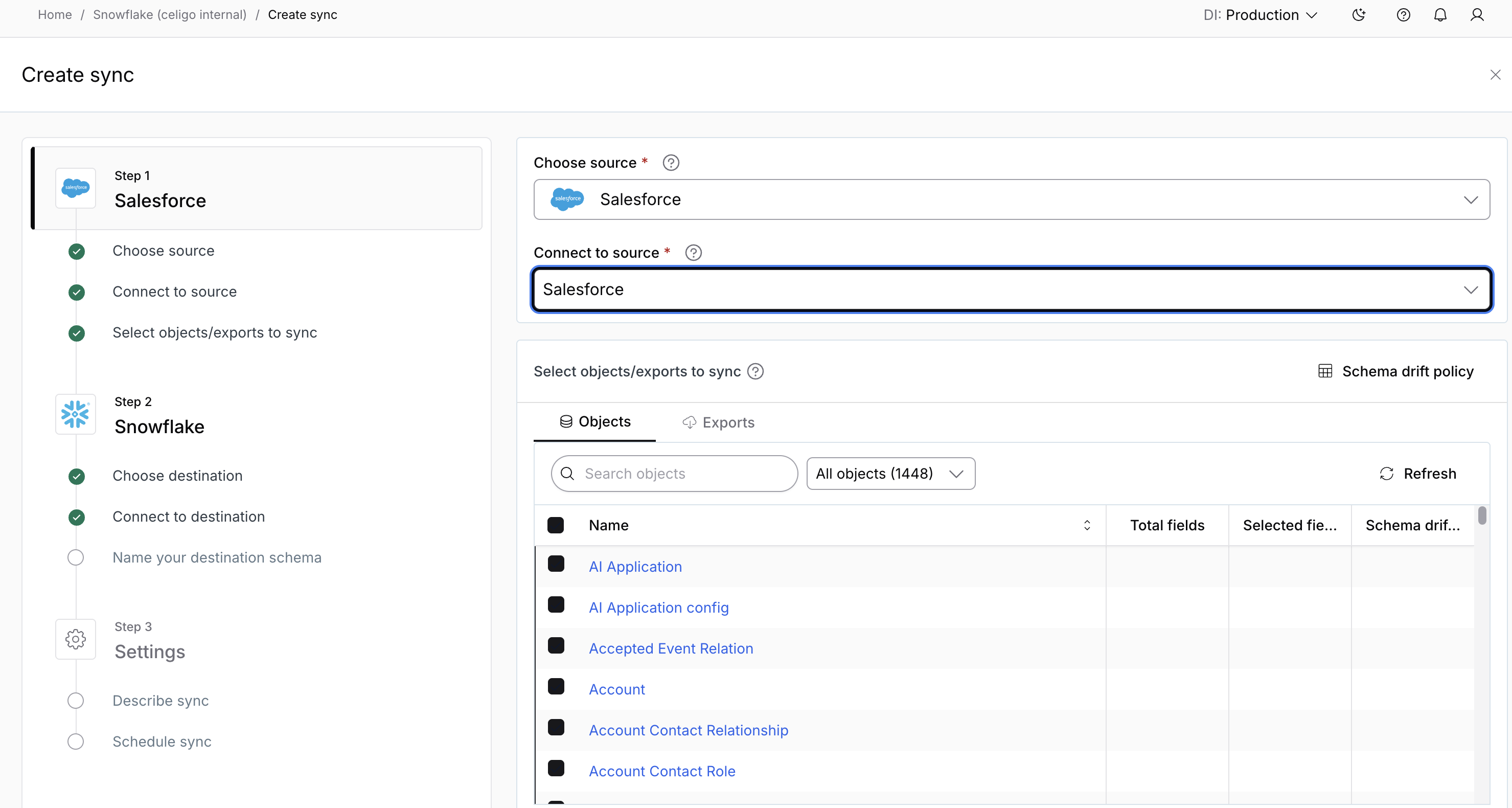This screenshot has width=1512, height=808.
Task: Open the Account object link
Action: (617, 690)
